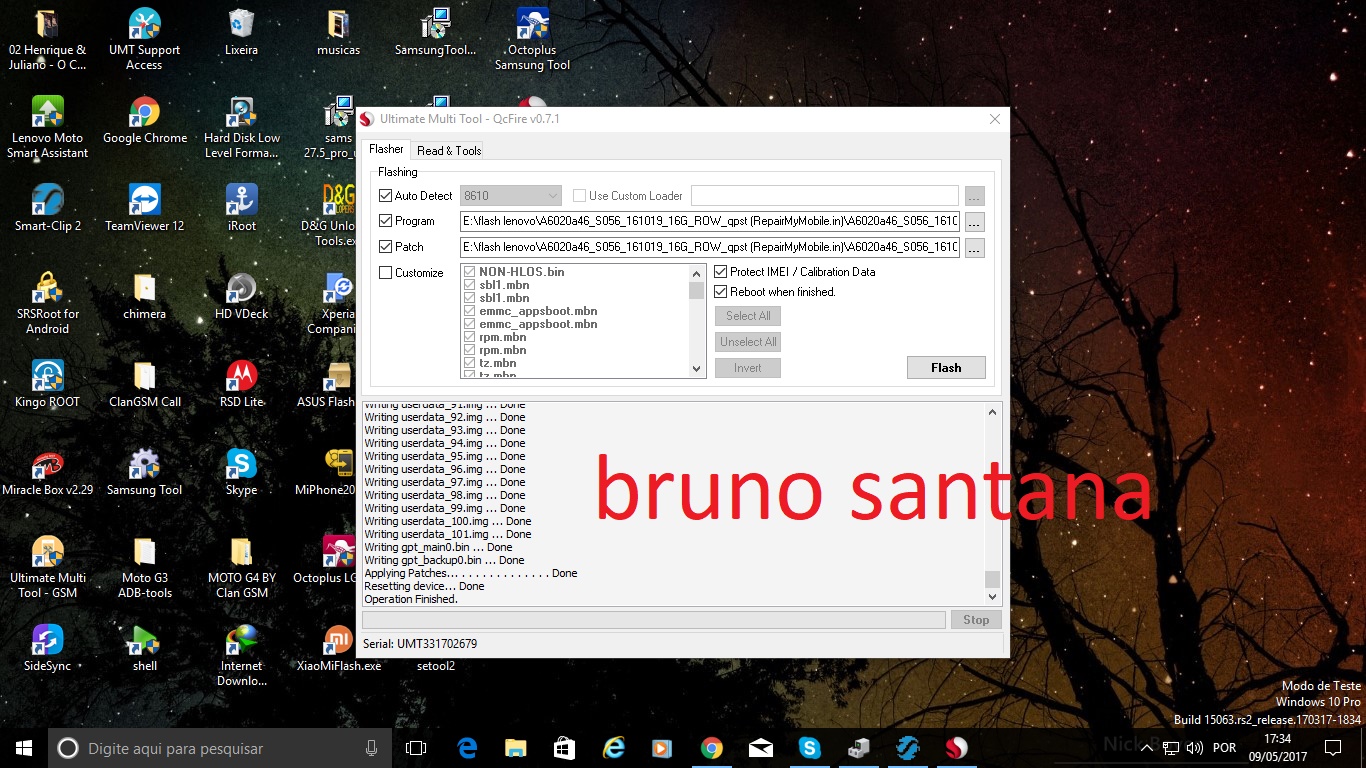Open the UMT Support Access desktop icon
Image resolution: width=1366 pixels, height=768 pixels.
145,40
